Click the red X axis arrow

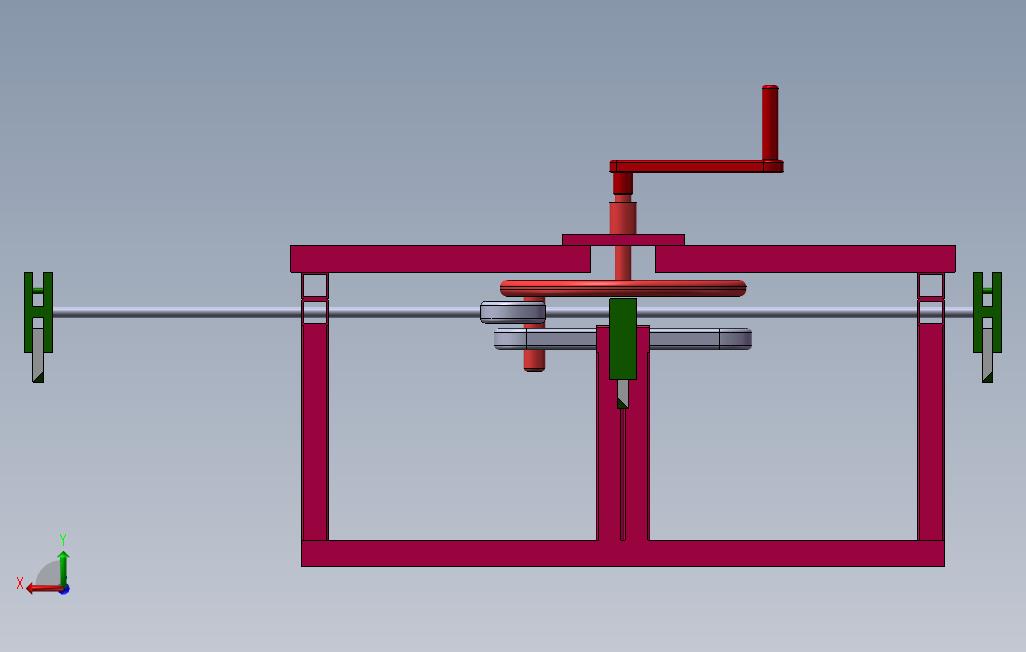click(x=44, y=589)
